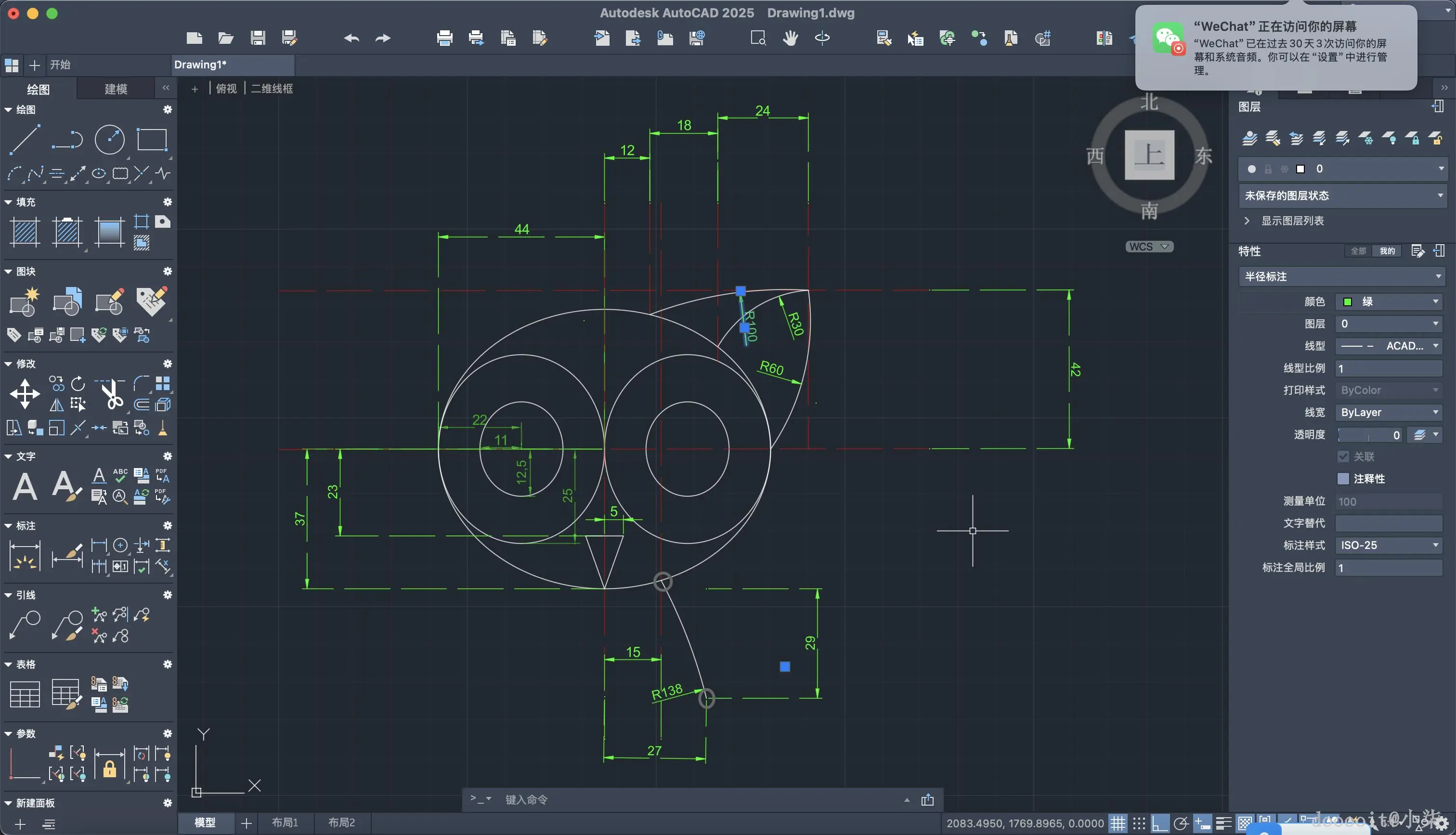Toggle grid display in status bar

(1117, 823)
